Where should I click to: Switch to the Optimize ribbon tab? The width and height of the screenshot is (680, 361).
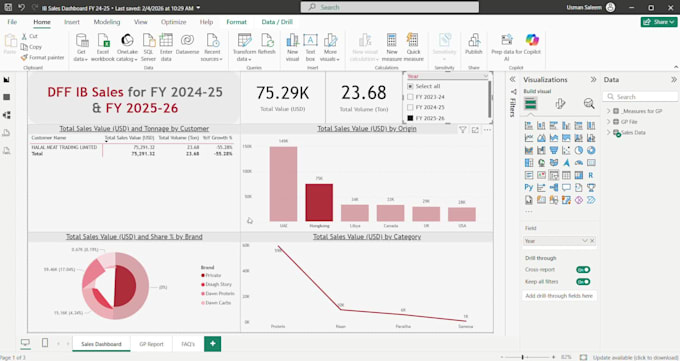pyautogui.click(x=173, y=22)
